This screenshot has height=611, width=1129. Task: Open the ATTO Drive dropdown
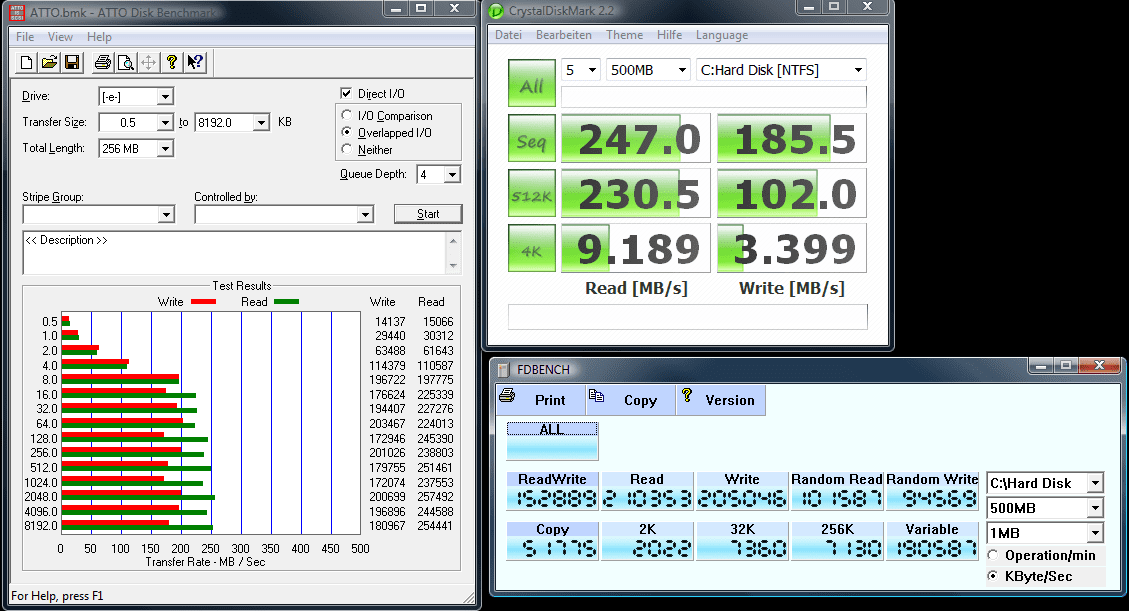(x=165, y=96)
